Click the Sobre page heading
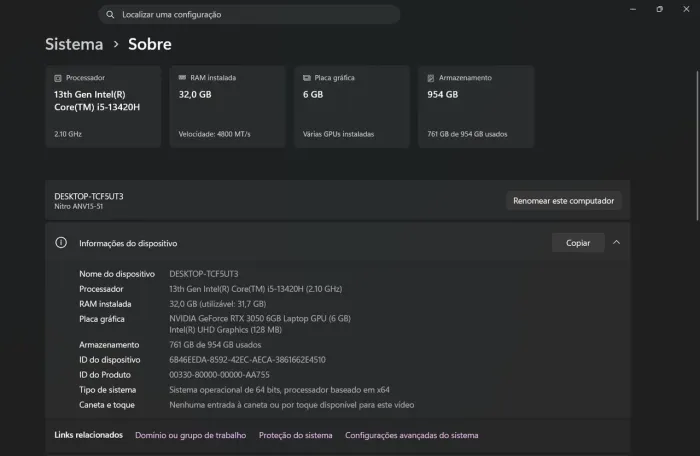700x456 pixels. point(150,44)
